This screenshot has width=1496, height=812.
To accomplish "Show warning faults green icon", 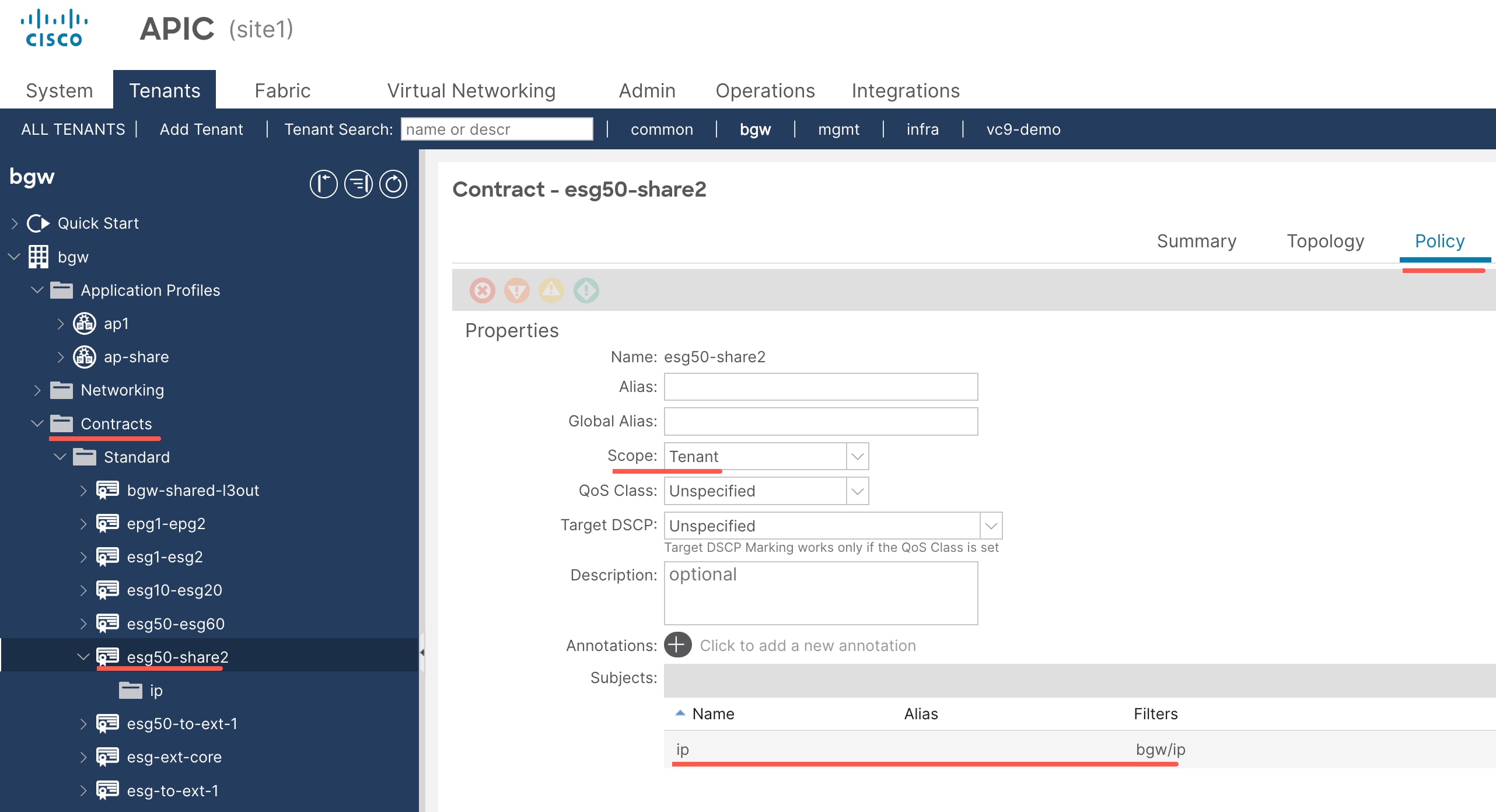I will pyautogui.click(x=586, y=290).
